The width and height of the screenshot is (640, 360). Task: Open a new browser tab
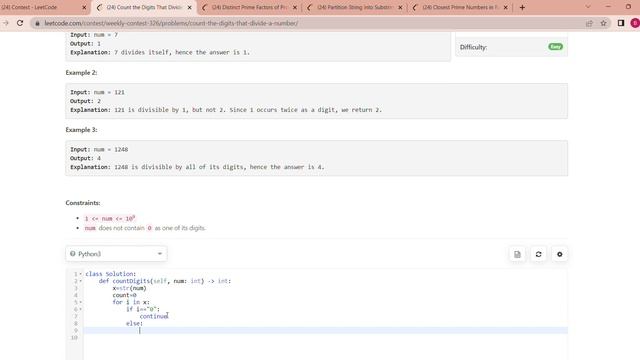click(522, 7)
